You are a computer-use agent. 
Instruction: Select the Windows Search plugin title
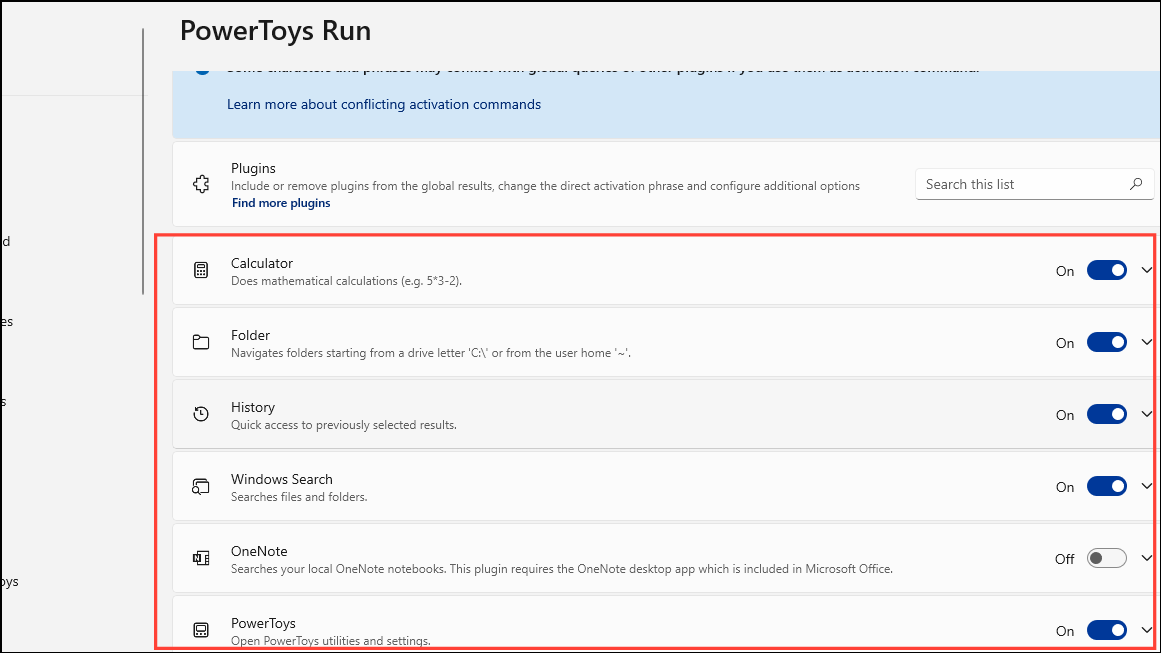click(x=281, y=479)
